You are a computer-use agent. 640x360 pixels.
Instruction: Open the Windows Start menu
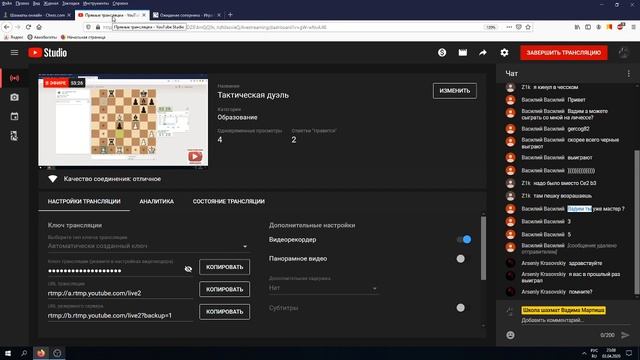point(8,353)
